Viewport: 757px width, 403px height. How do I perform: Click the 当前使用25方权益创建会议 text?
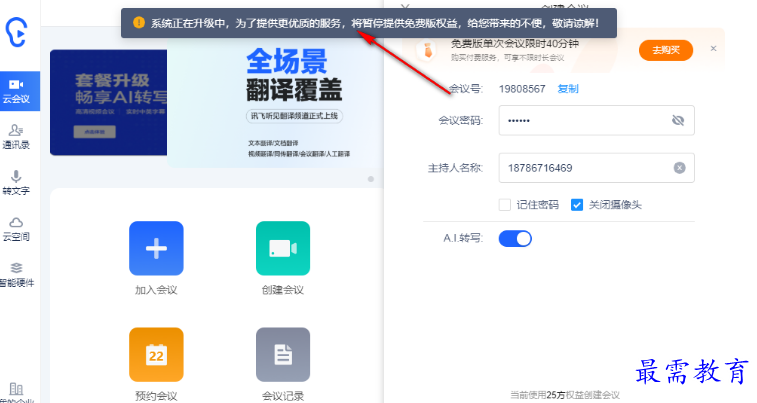(565, 395)
